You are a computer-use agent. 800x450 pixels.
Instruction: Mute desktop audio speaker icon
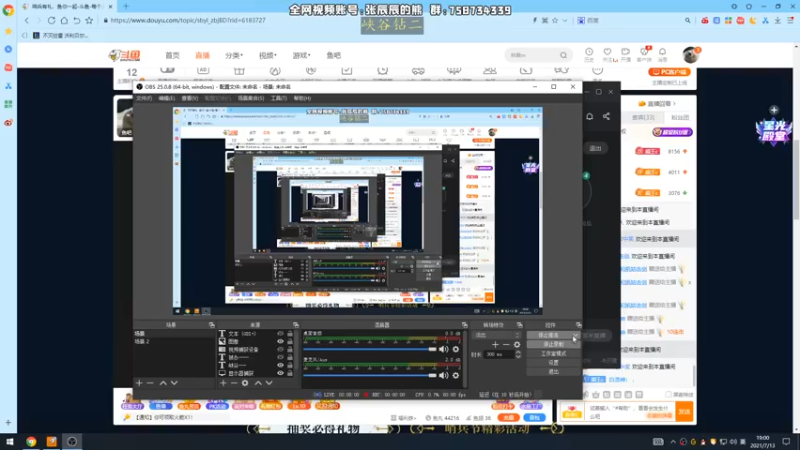[443, 349]
